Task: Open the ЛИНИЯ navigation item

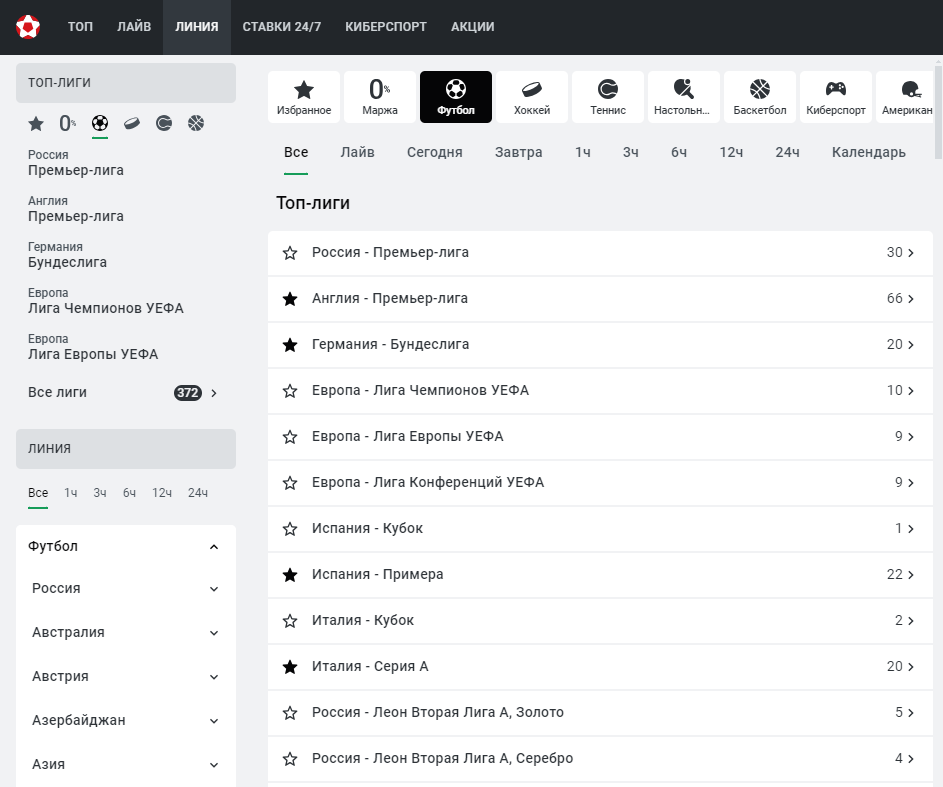Action: pyautogui.click(x=197, y=27)
